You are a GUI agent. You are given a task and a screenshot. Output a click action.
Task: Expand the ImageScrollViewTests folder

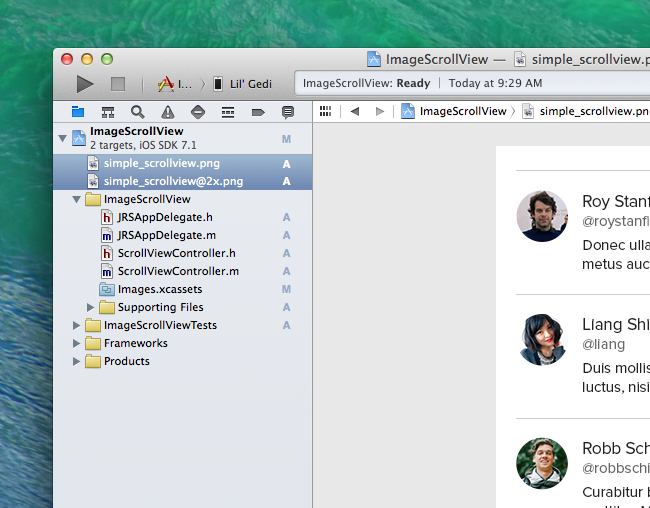pos(77,325)
